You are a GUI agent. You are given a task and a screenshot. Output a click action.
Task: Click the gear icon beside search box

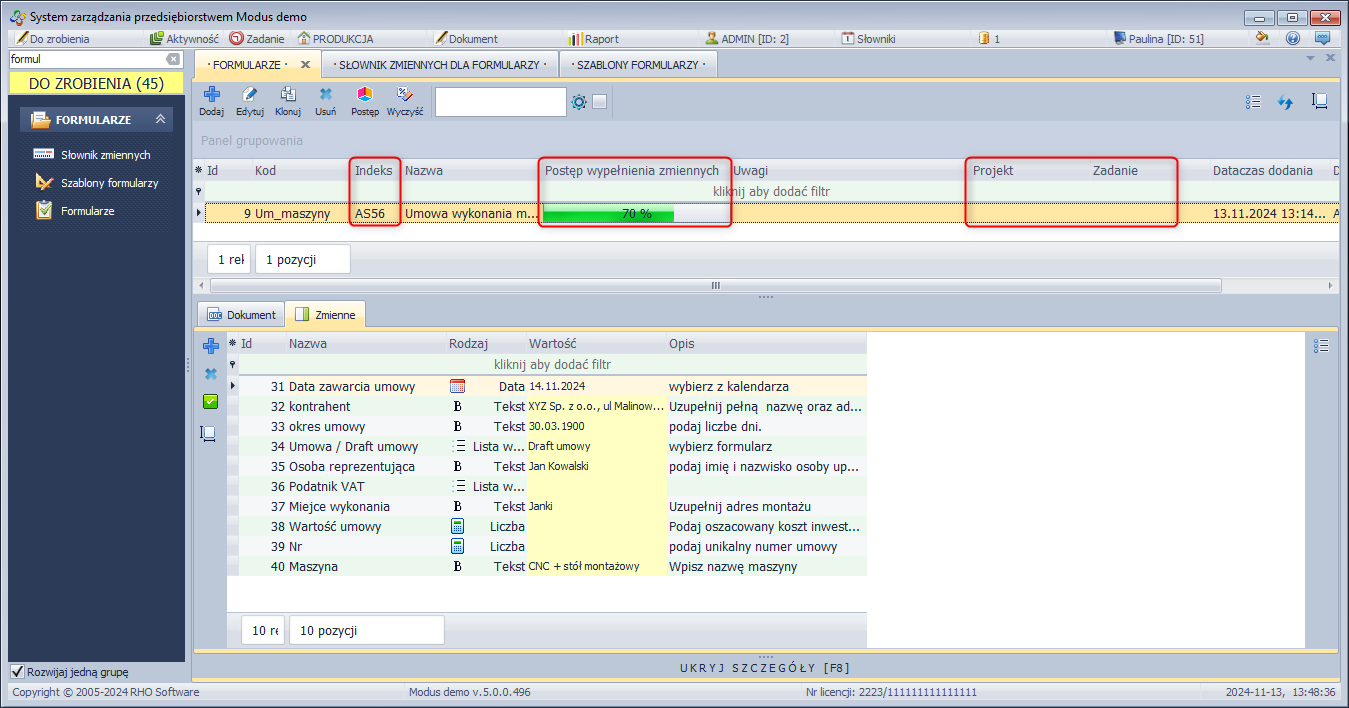[578, 102]
